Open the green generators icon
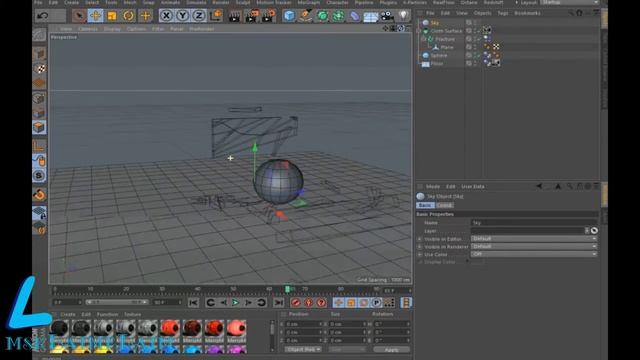Viewport: 640px width, 360px height. click(x=322, y=16)
